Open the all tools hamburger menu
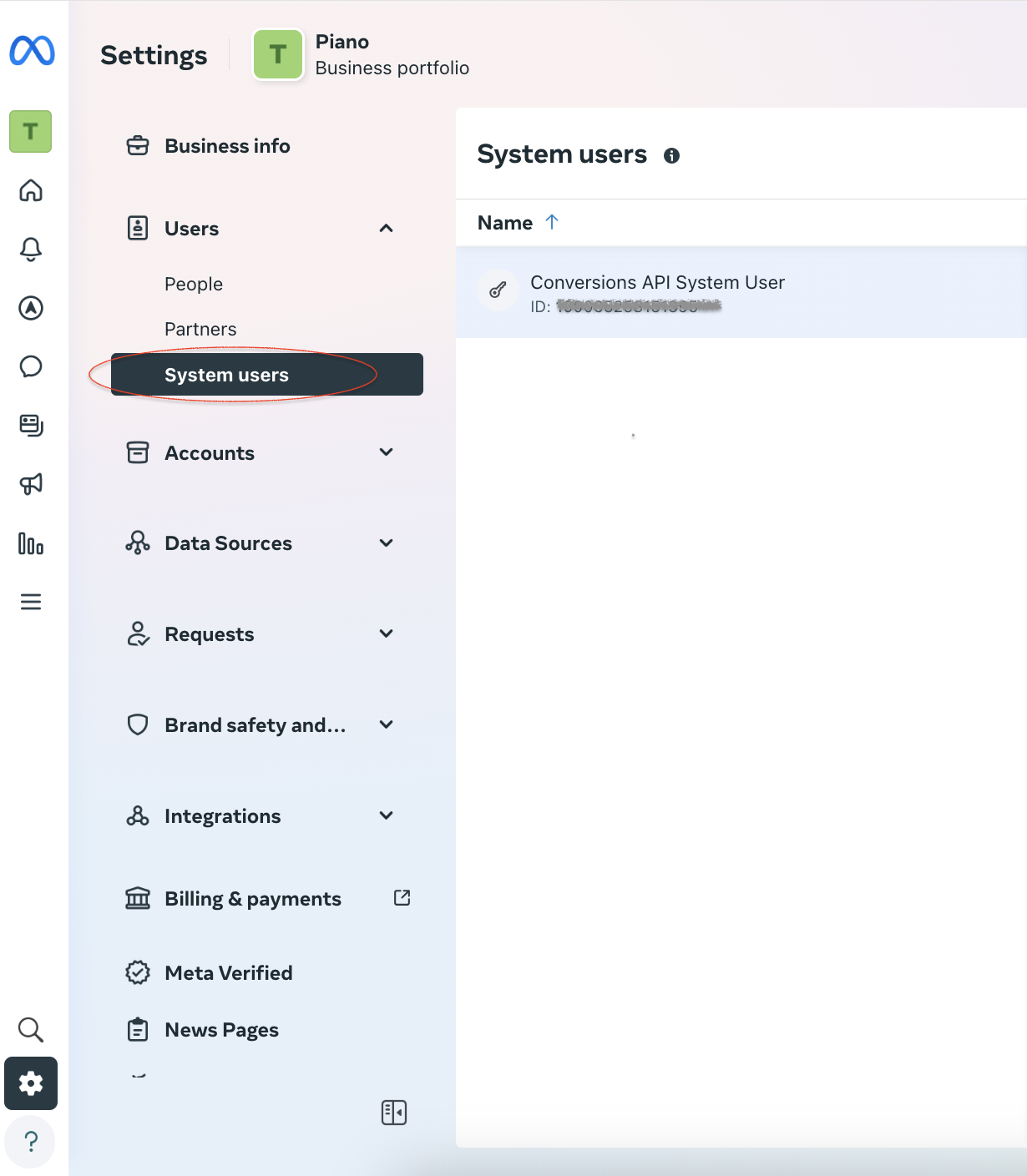Screen dimensions: 1027x1176 (x=31, y=602)
